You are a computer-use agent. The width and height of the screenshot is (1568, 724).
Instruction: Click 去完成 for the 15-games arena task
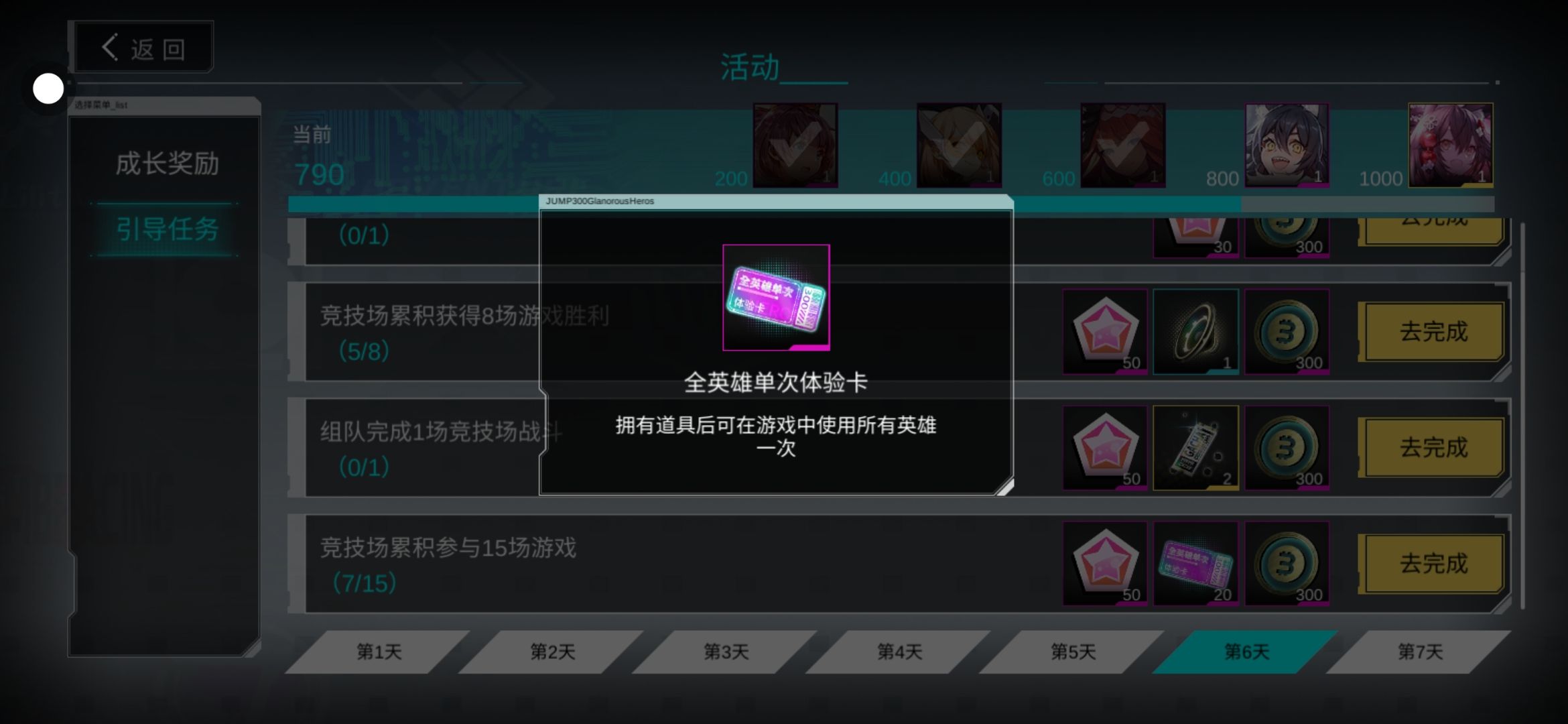click(1433, 564)
